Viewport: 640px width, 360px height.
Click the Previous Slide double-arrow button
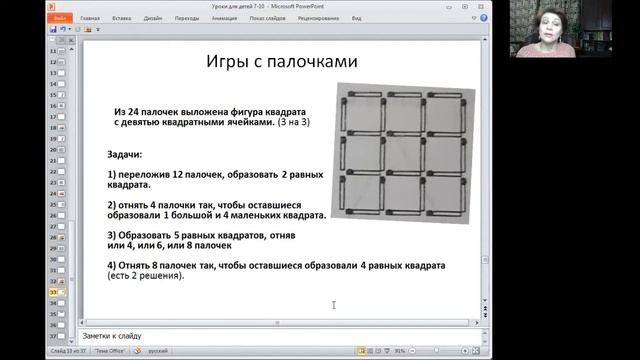coord(485,309)
